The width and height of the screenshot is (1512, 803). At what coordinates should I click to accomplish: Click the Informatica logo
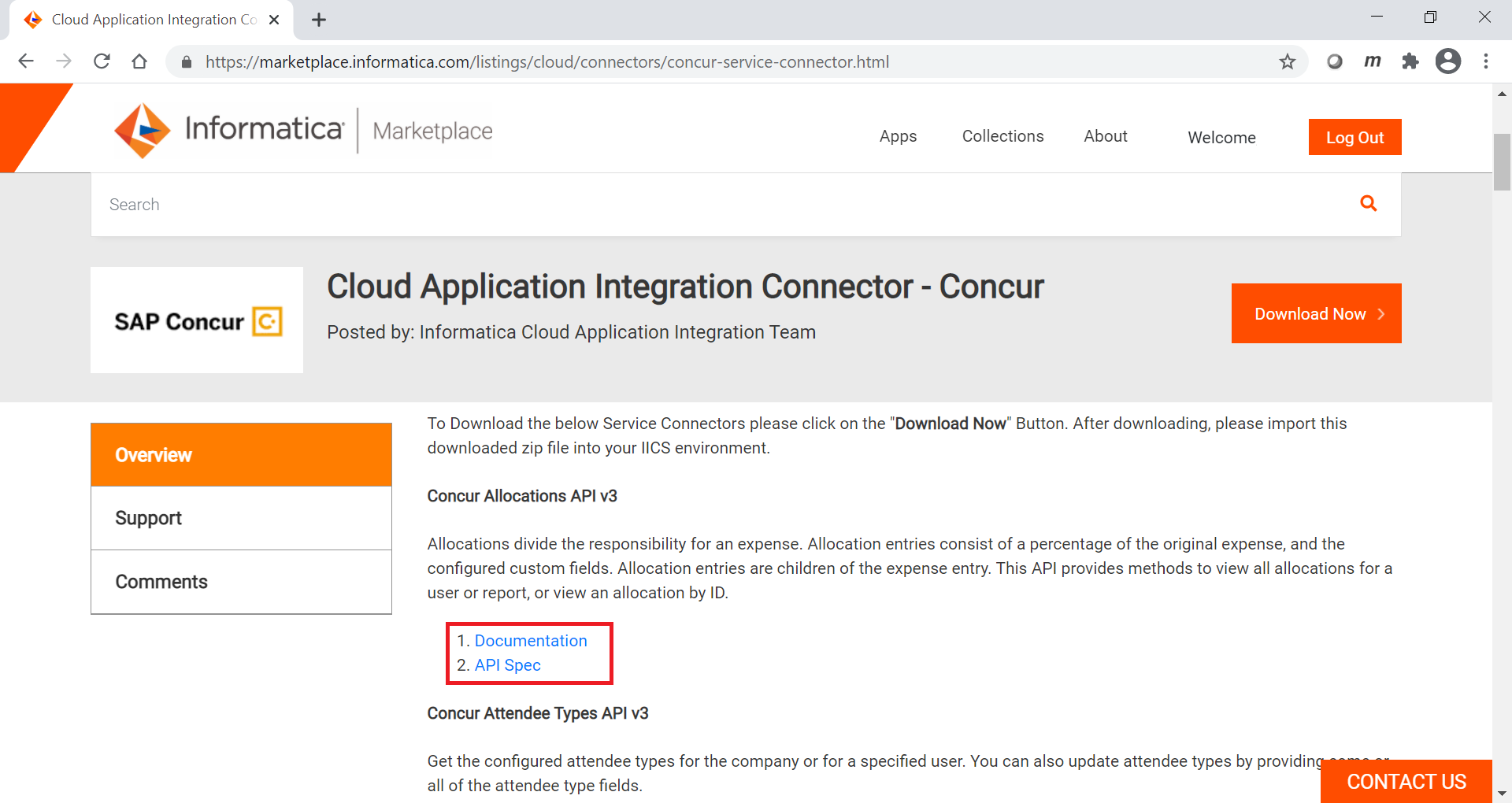[x=229, y=130]
